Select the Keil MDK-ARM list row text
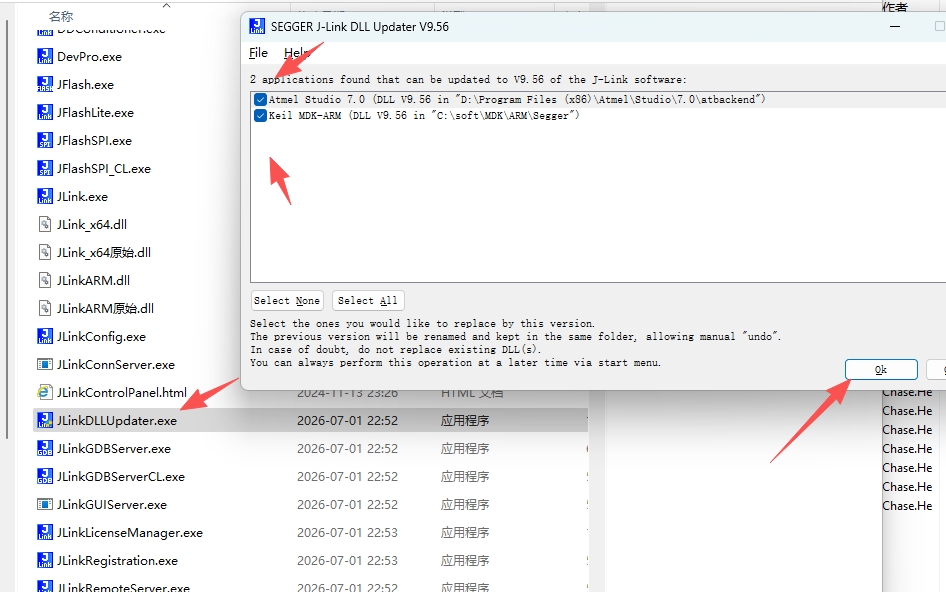The image size is (946, 592). 424,115
